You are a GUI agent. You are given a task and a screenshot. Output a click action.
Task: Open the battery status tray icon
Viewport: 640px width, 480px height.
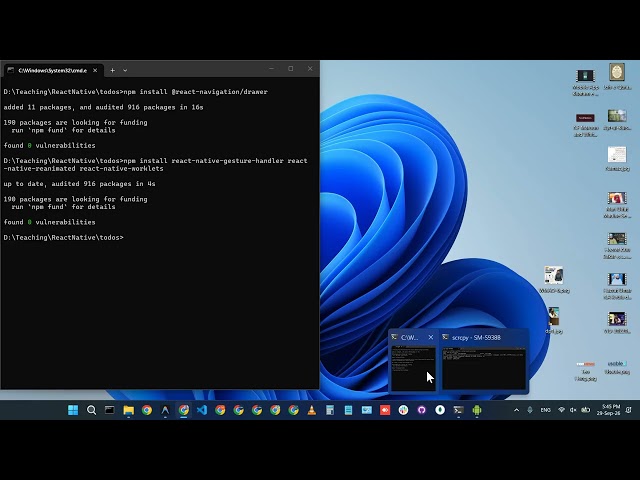[586, 410]
